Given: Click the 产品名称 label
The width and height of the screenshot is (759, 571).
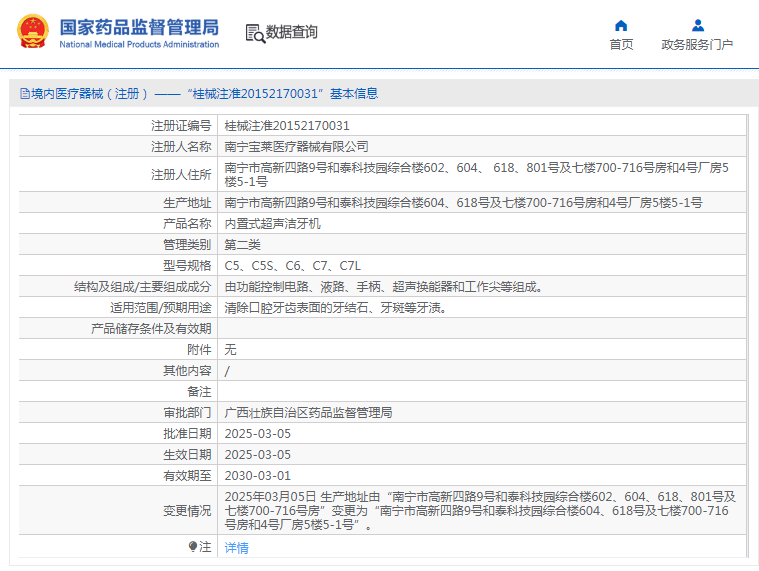Looking at the screenshot, I should [187, 224].
